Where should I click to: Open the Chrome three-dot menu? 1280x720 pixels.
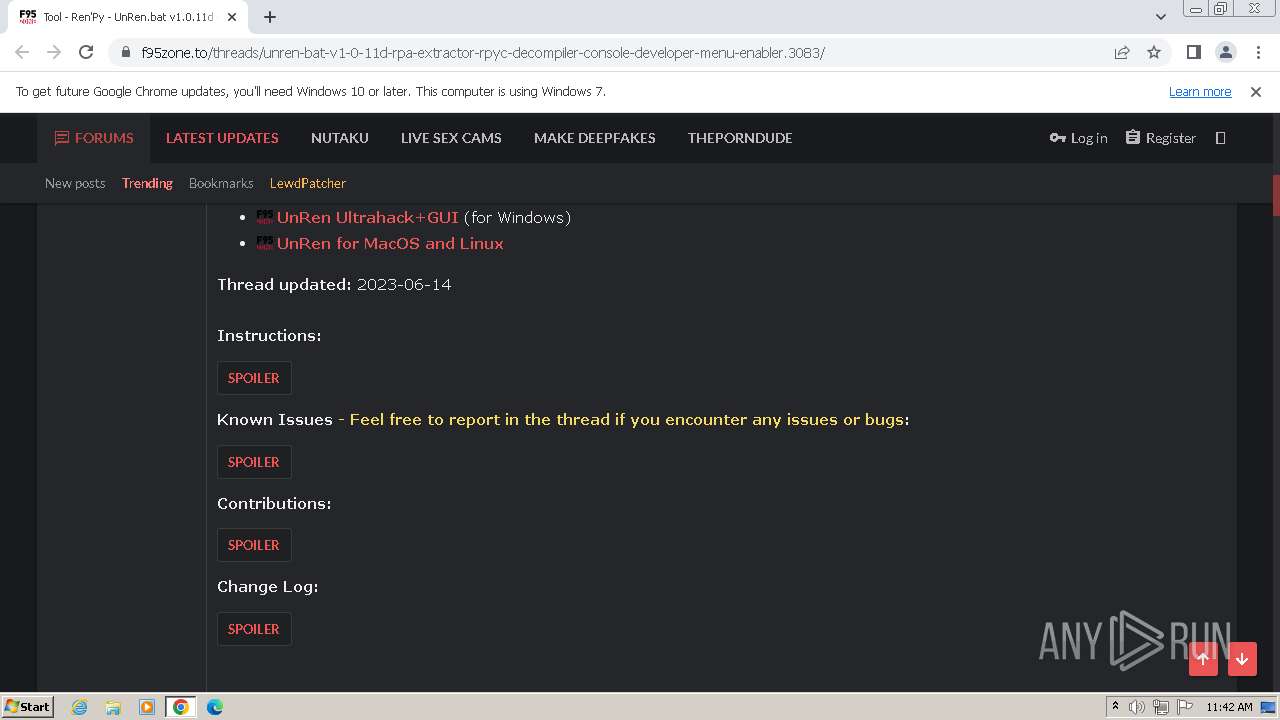tap(1257, 52)
